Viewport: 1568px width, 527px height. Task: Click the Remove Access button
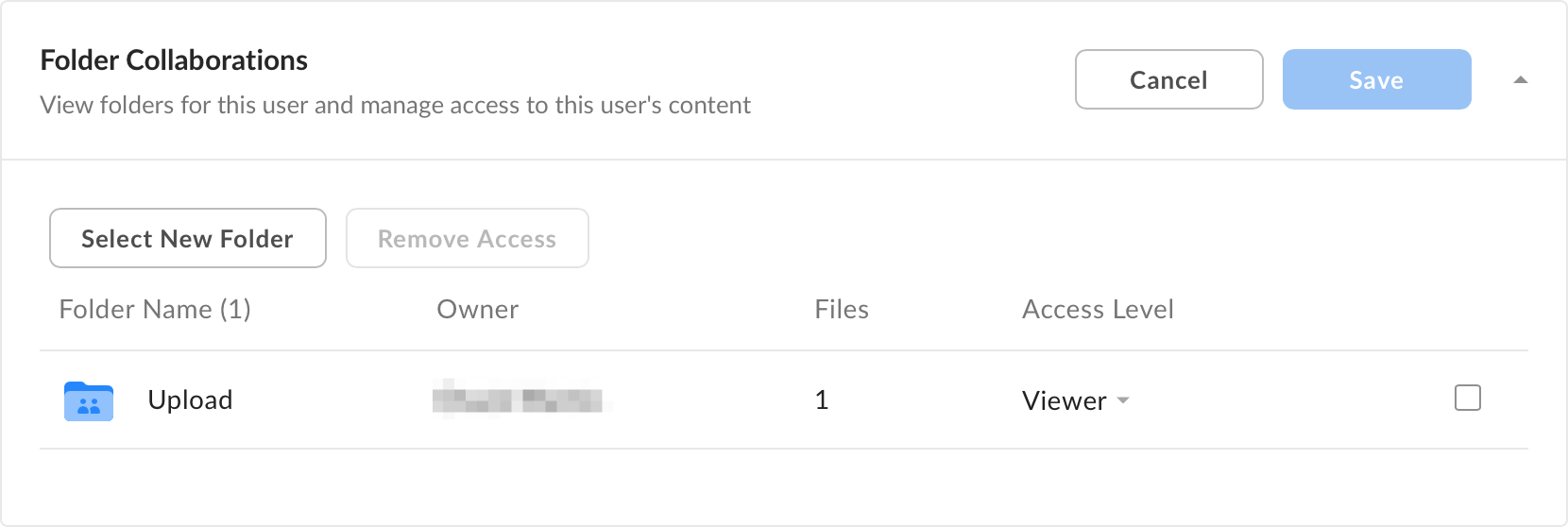(x=468, y=238)
